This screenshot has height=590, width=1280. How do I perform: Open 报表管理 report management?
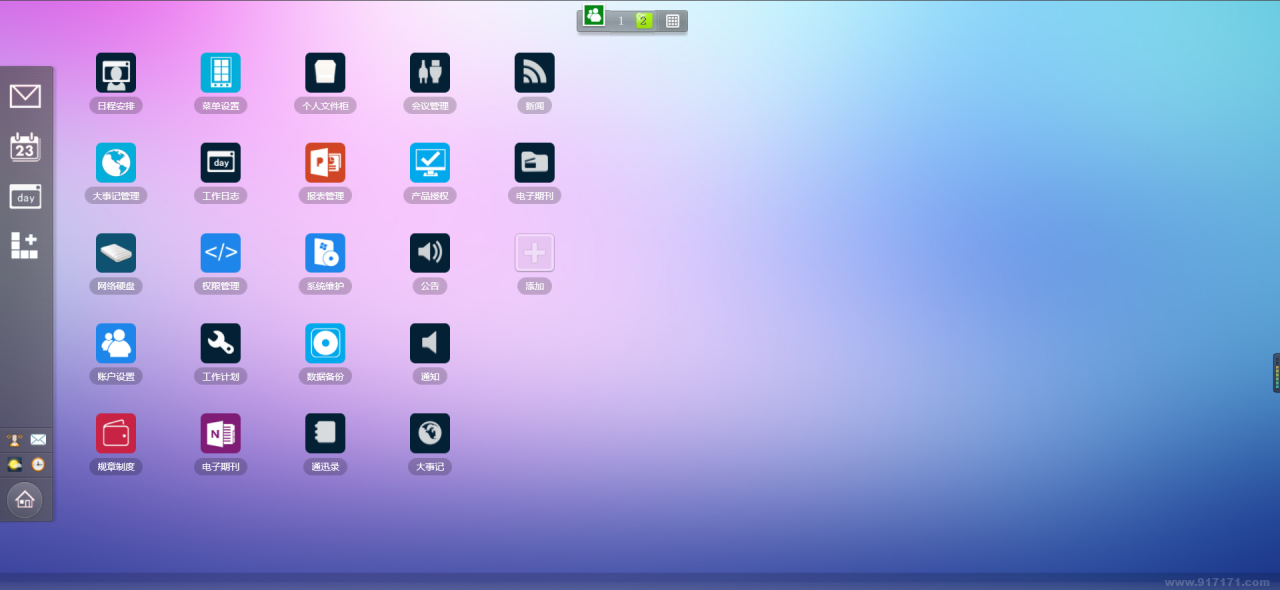point(325,163)
